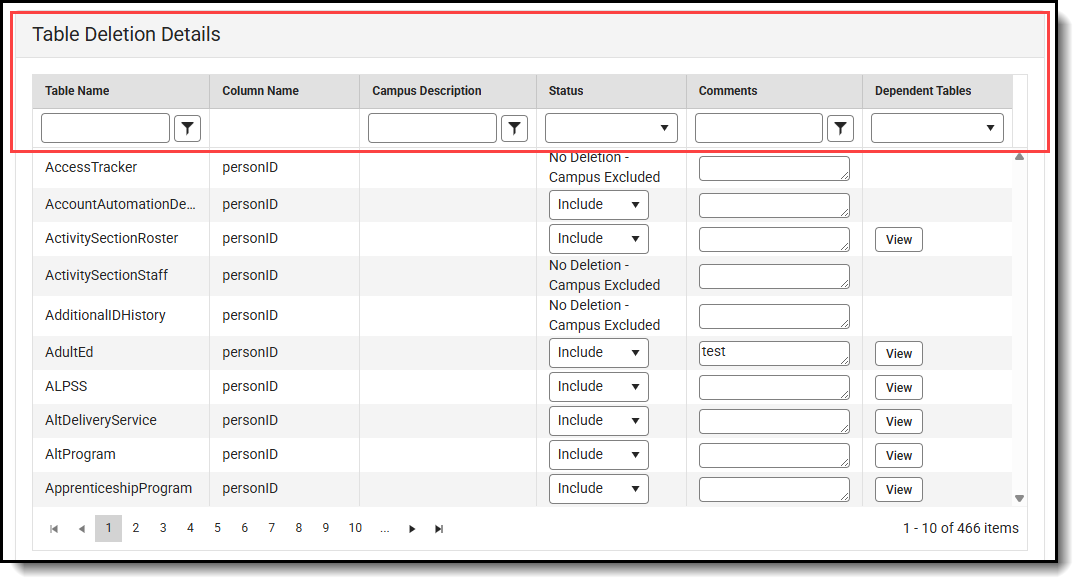Screen dimensions: 1083x588
Task: Open the Comments column filter icon
Action: click(840, 127)
